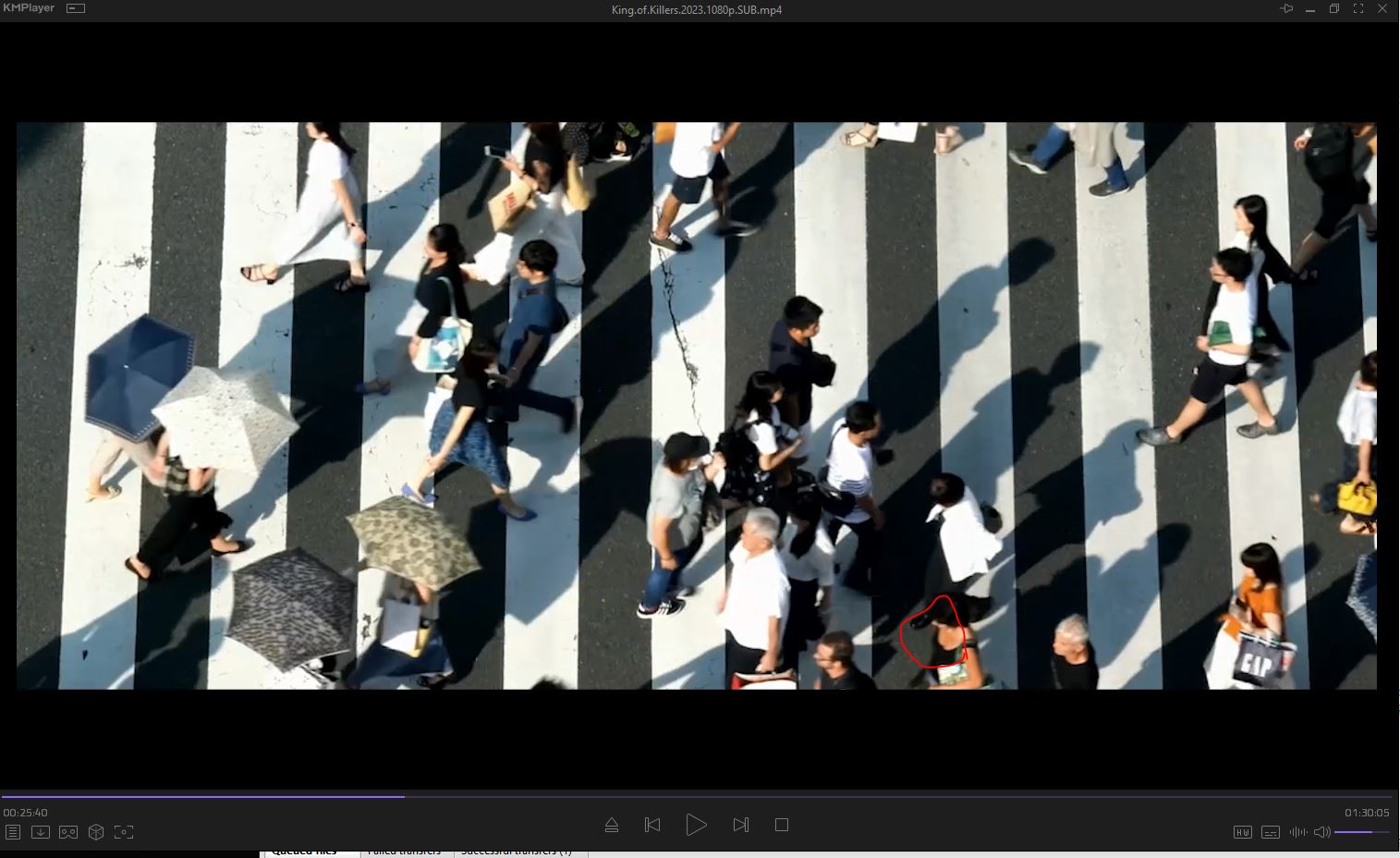
Task: Stop video playback
Action: pos(782,825)
